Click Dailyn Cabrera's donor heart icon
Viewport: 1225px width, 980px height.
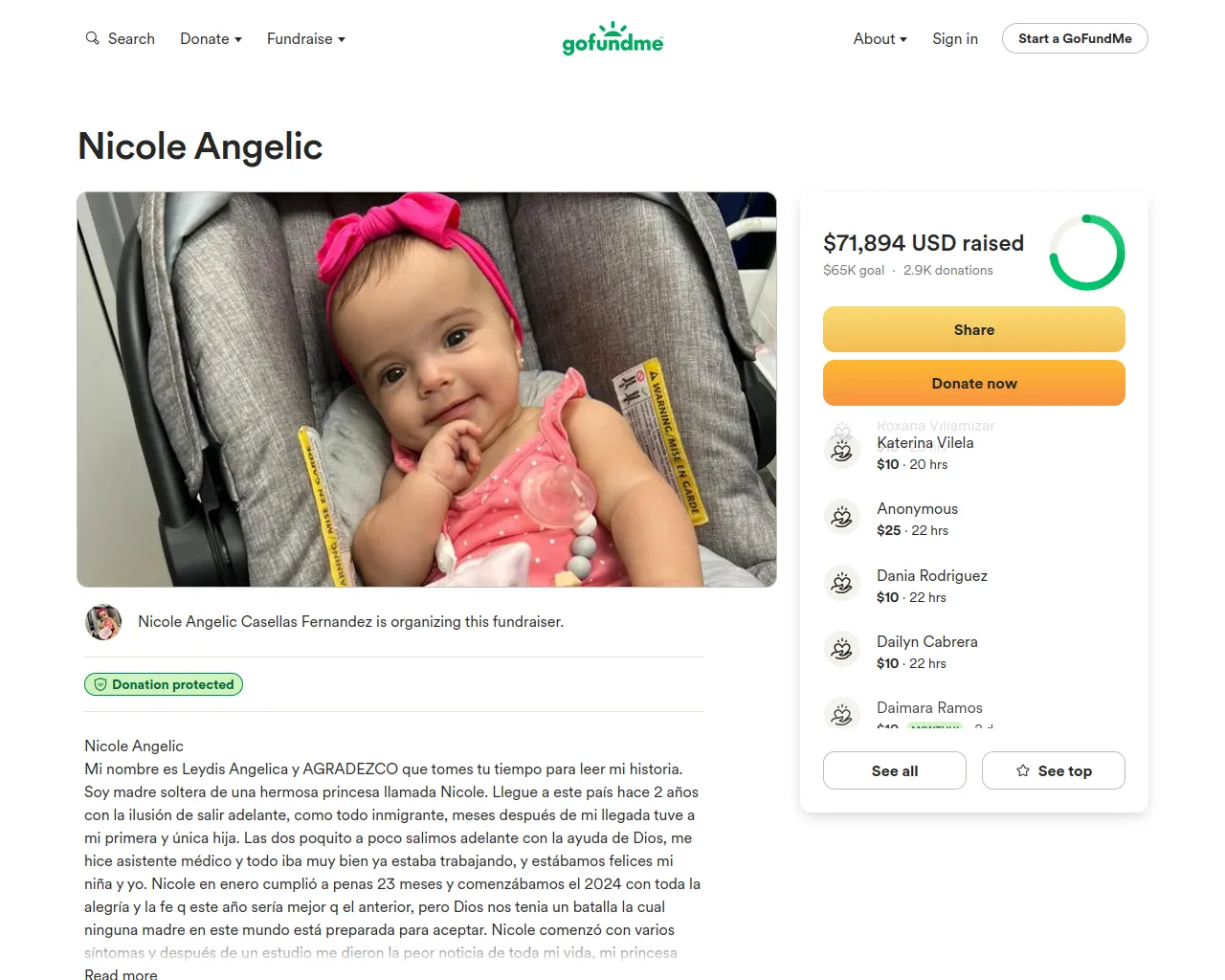pyautogui.click(x=842, y=650)
